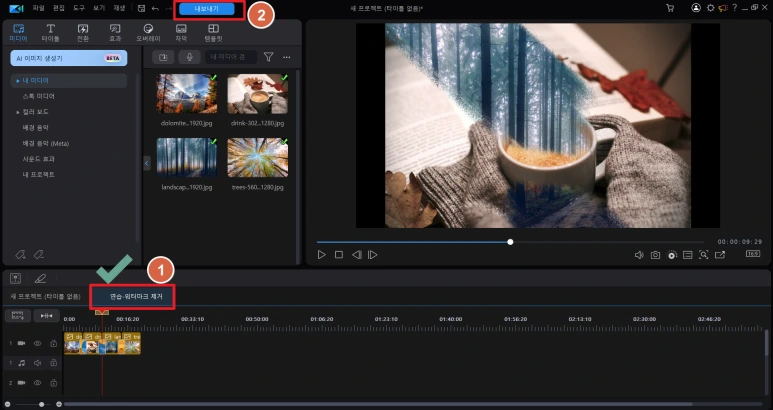Open the 전환 (Transition) room
Image resolution: width=773 pixels, height=410 pixels.
click(x=83, y=33)
